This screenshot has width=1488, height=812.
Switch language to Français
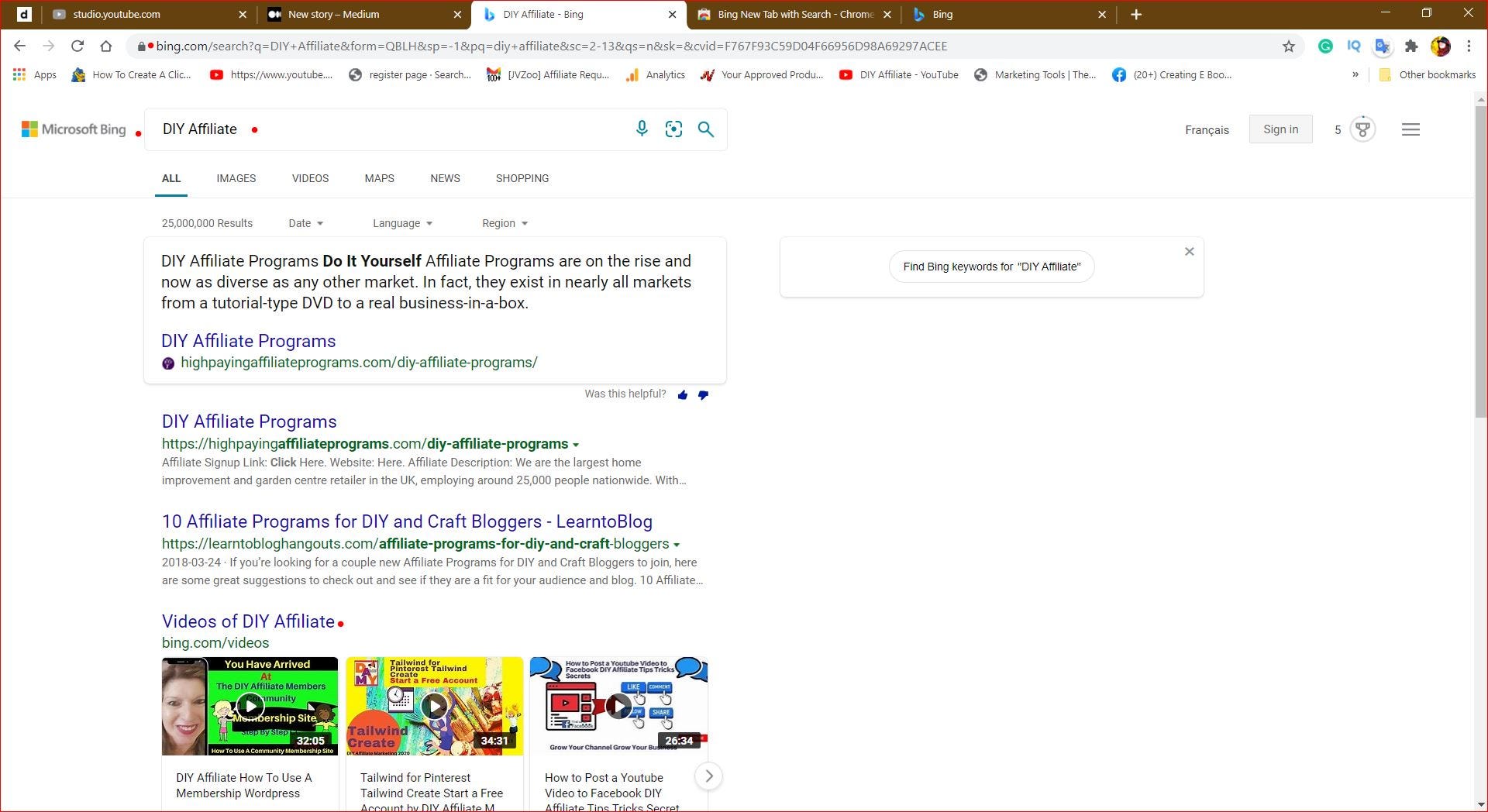coord(1207,130)
